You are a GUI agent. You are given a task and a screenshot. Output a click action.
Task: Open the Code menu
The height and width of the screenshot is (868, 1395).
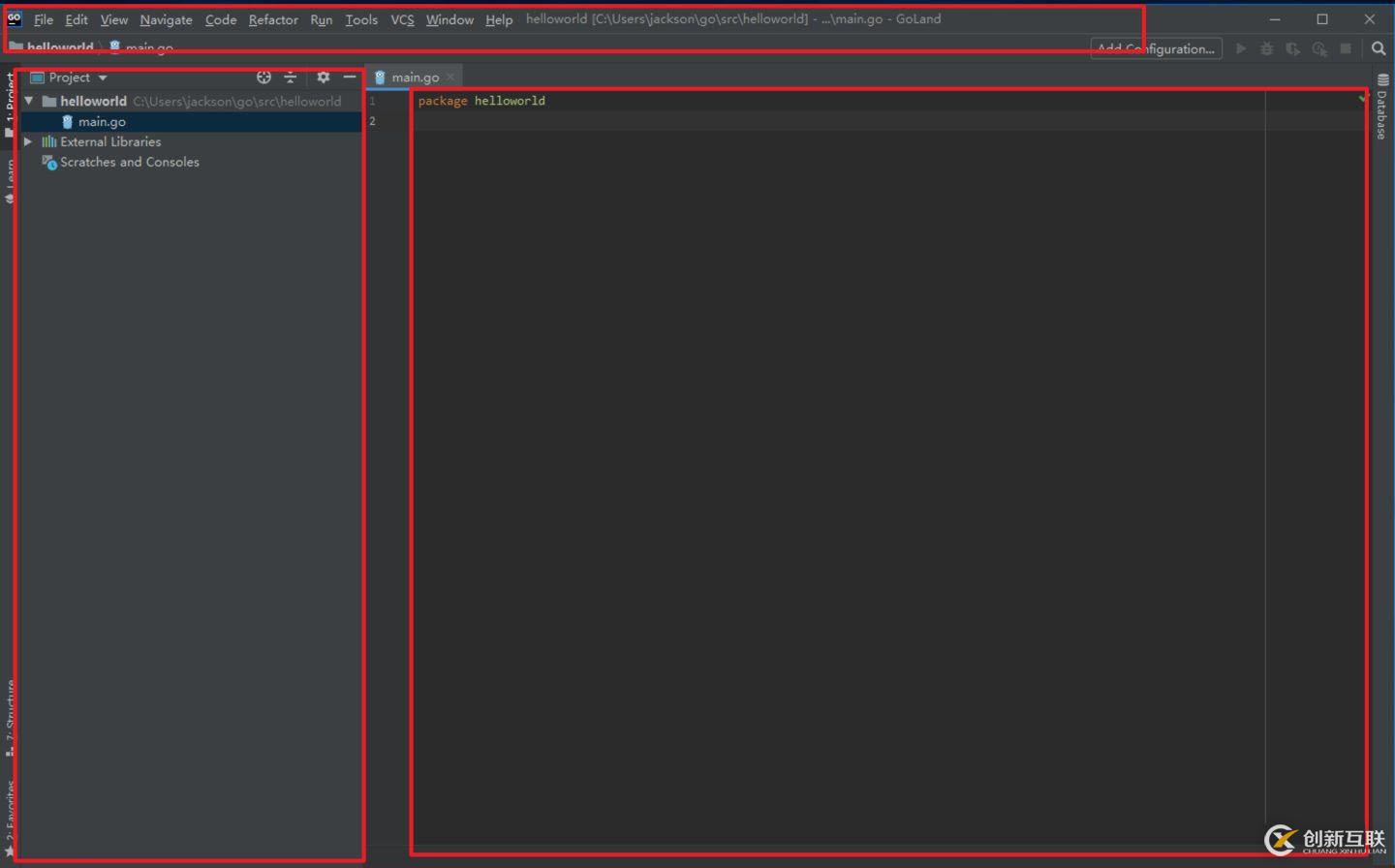221,19
